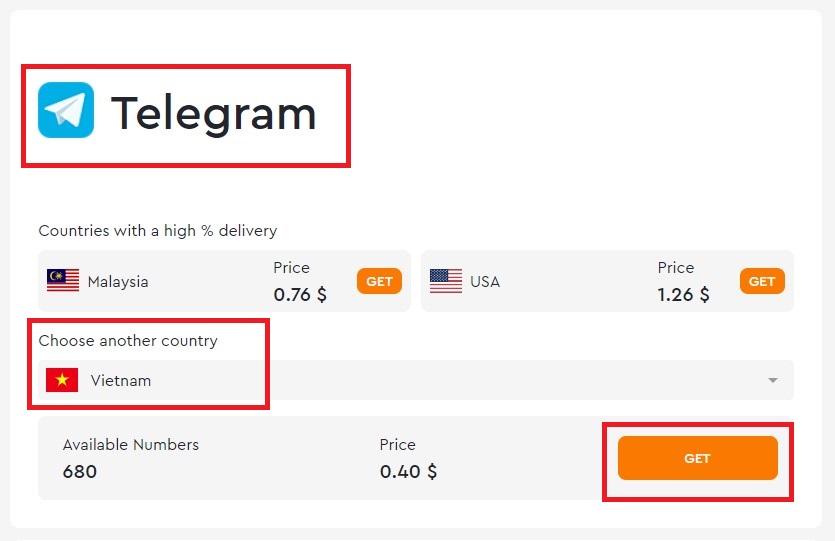Click the Malaysia price 0.76 $
The image size is (835, 541).
(x=300, y=294)
